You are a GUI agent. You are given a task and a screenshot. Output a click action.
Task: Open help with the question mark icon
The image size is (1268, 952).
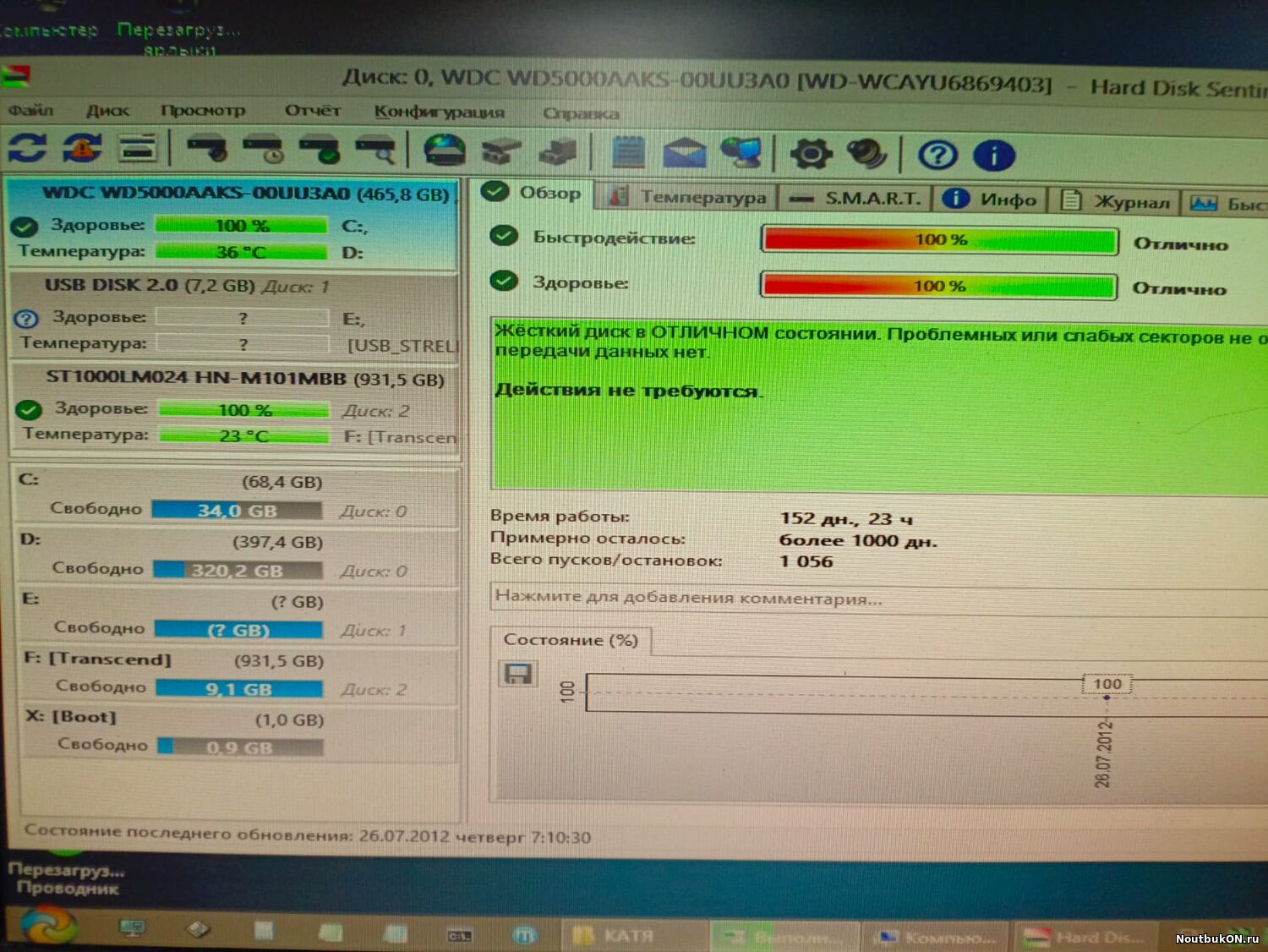coord(937,156)
